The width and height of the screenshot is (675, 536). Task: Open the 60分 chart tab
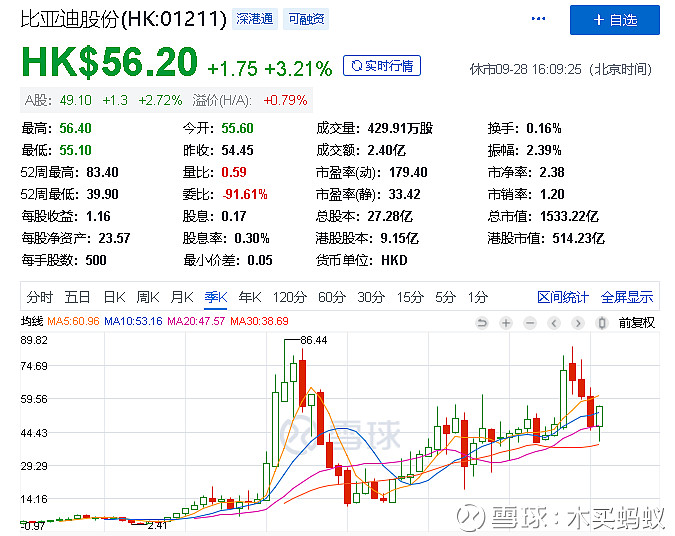[332, 297]
